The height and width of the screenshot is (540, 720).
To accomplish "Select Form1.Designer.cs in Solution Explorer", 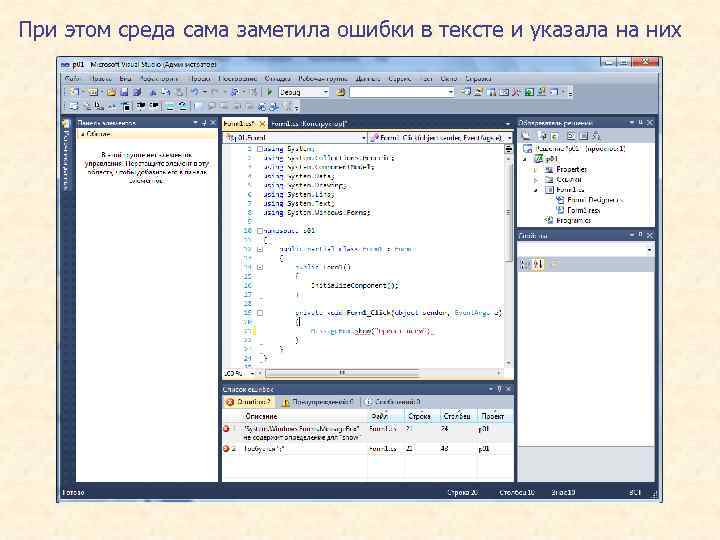I will tap(595, 200).
